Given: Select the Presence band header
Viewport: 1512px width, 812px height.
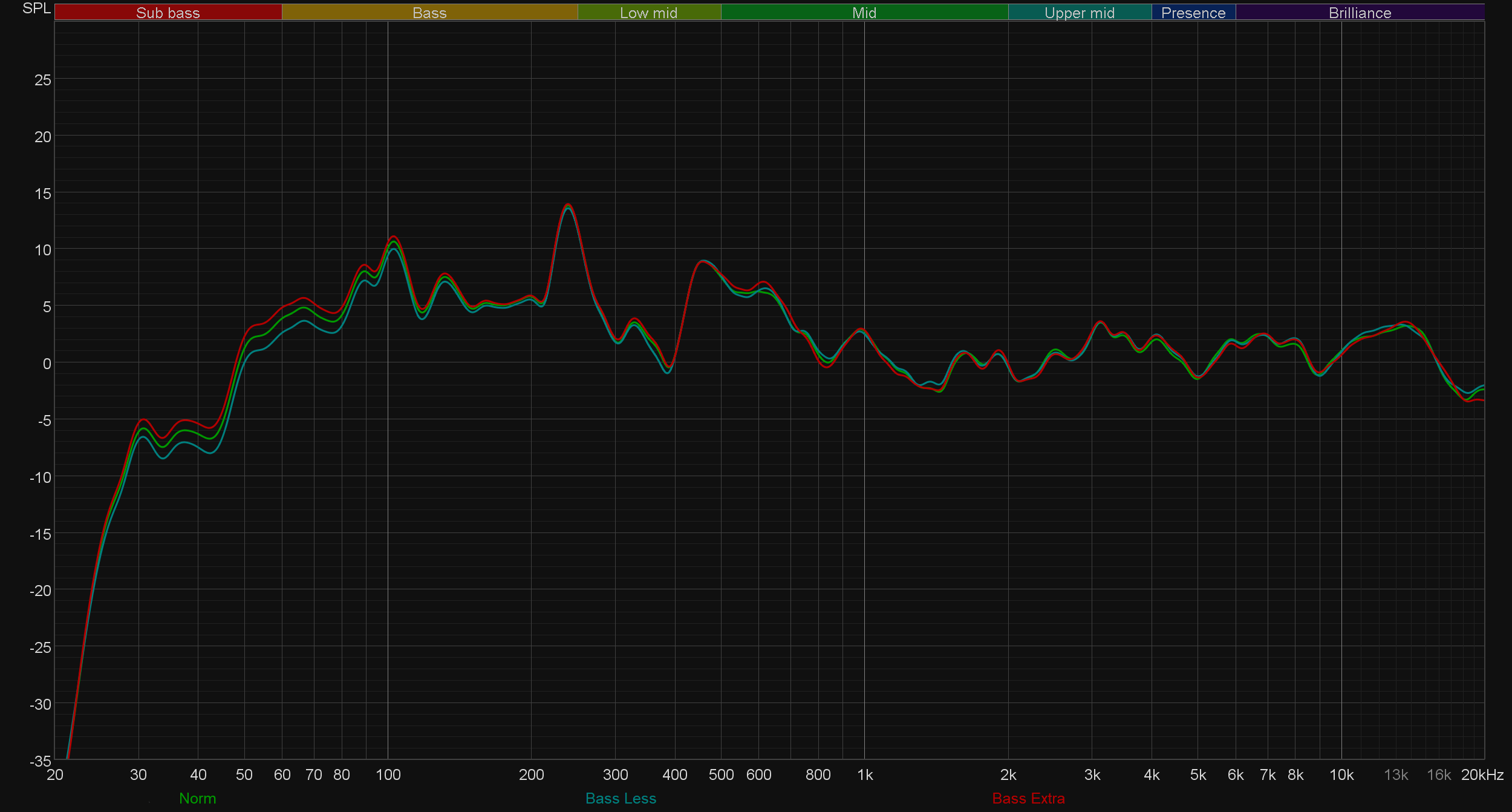Looking at the screenshot, I should tap(1193, 13).
